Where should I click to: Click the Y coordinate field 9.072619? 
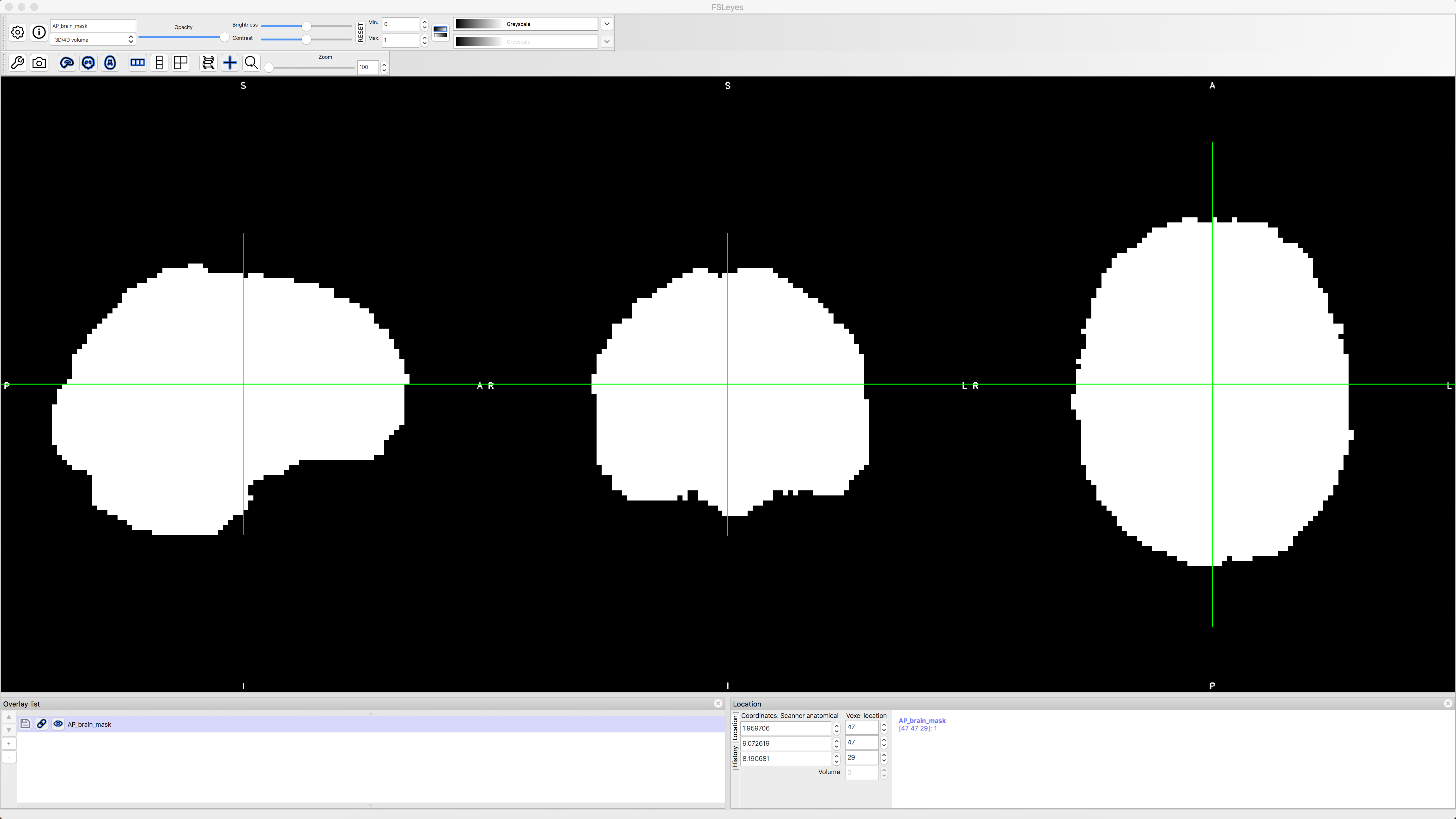[x=786, y=743]
